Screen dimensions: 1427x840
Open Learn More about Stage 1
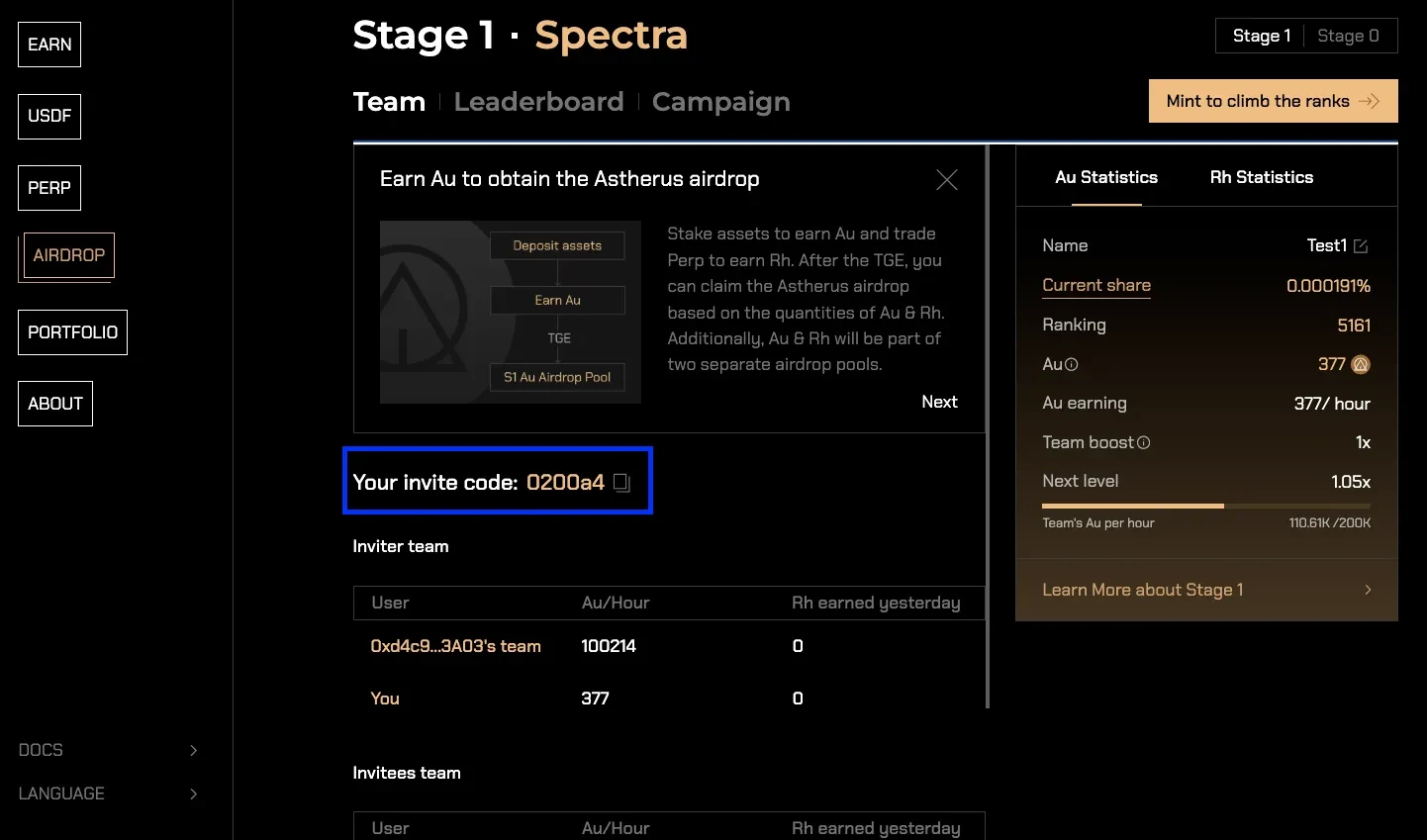click(1143, 590)
